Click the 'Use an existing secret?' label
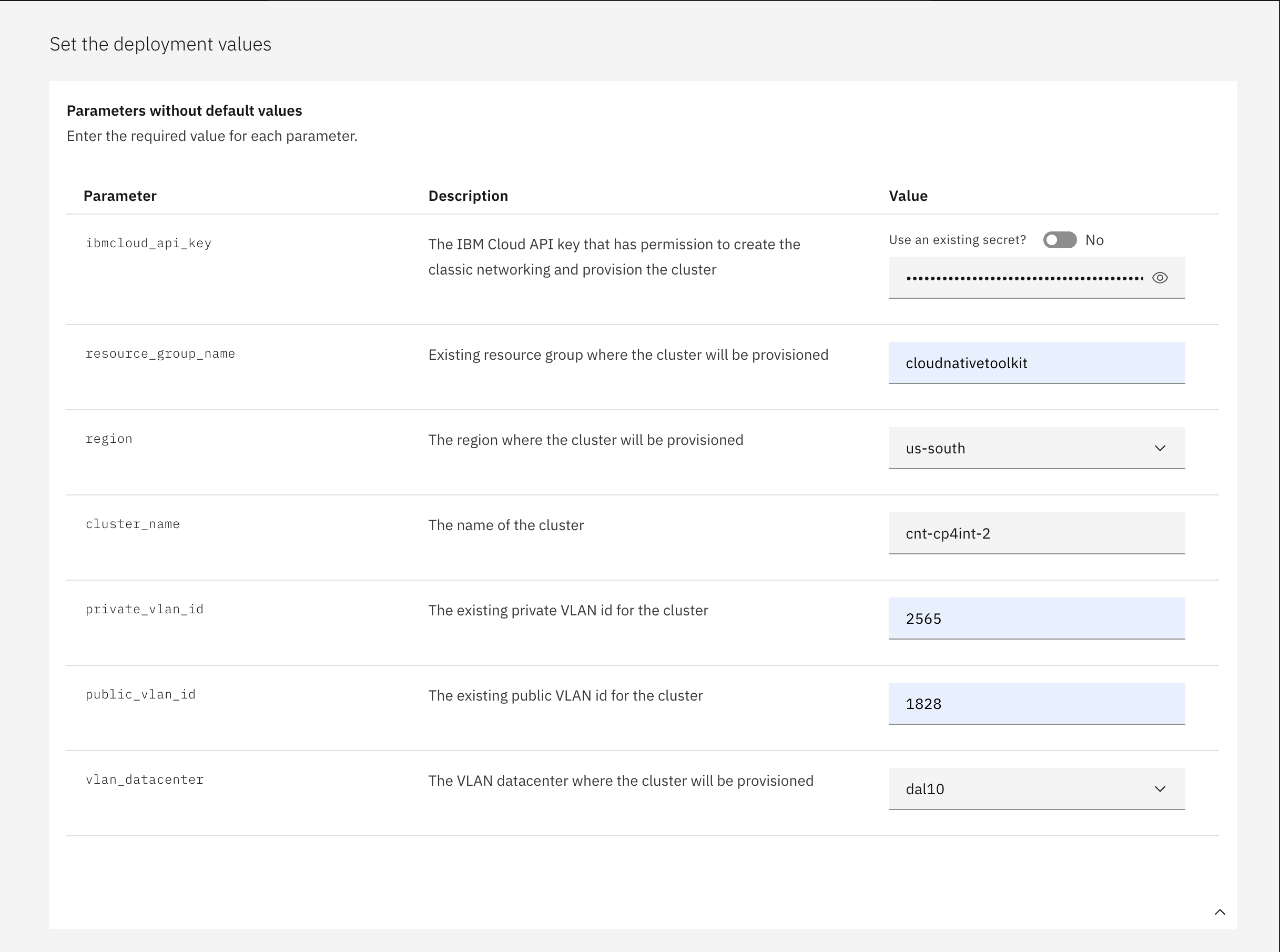Screen dimensions: 1280x952 tap(957, 240)
